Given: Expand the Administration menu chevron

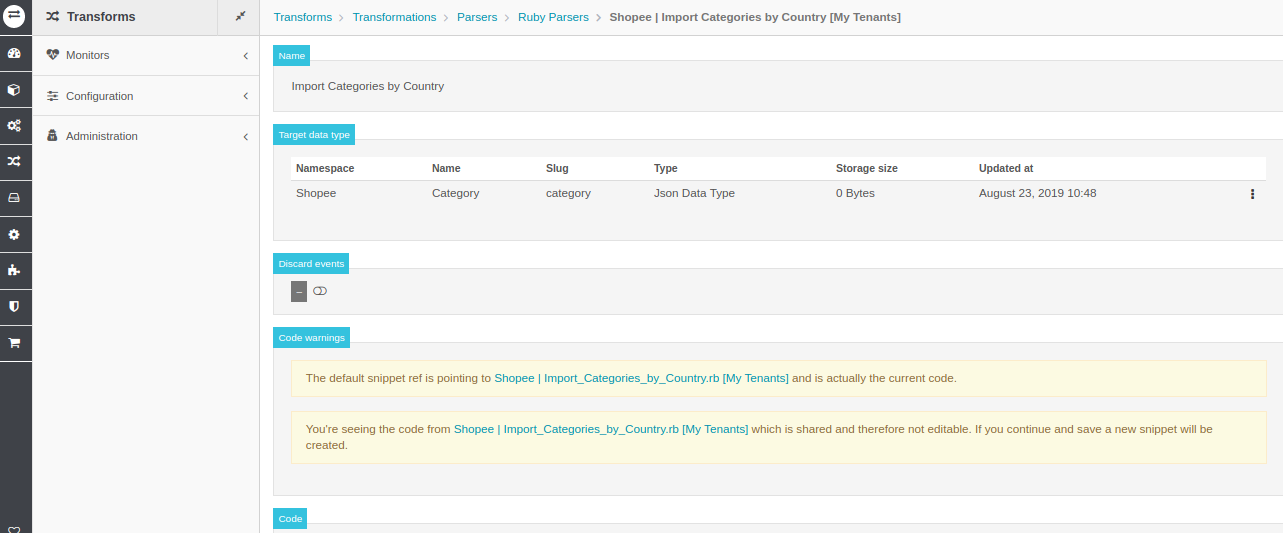Looking at the screenshot, I should [x=245, y=136].
